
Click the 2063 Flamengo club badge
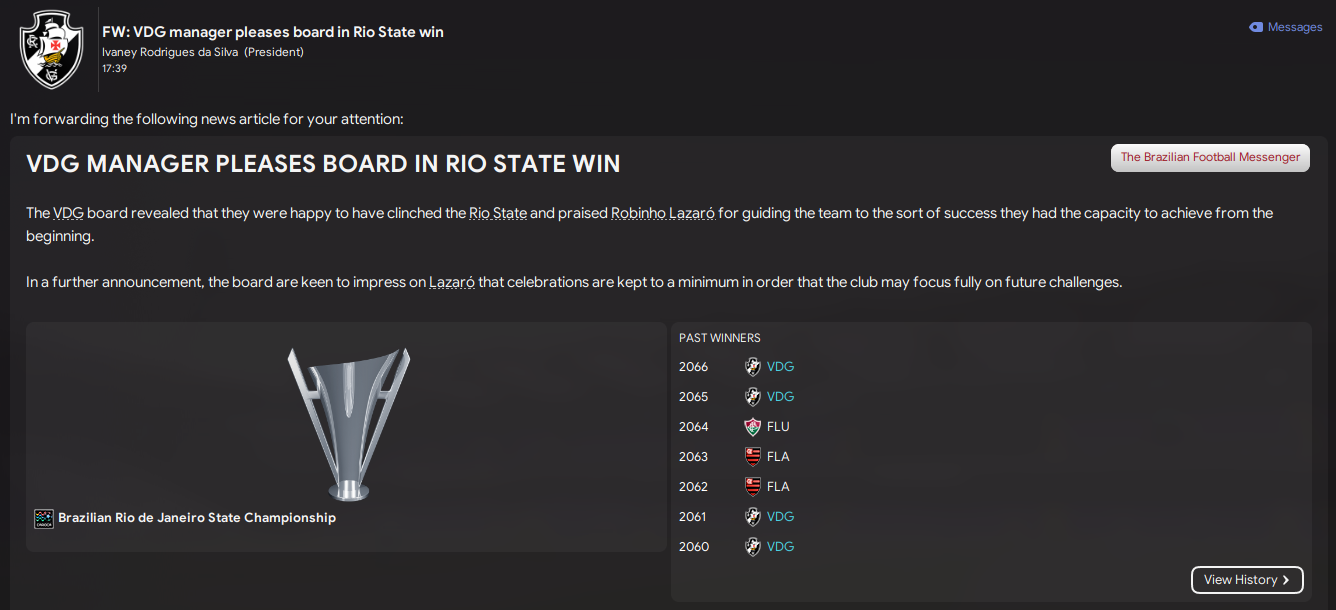[753, 457]
